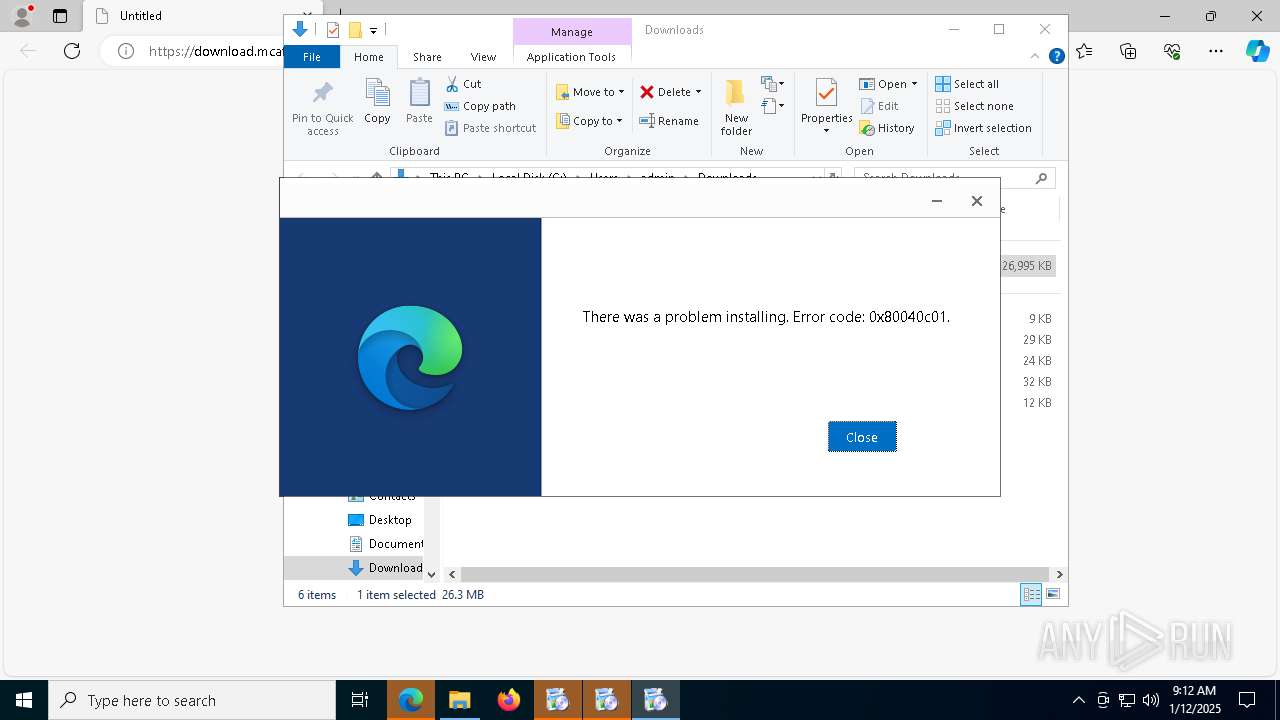View site information icon in Edge address bar
1280x720 pixels.
tap(126, 51)
